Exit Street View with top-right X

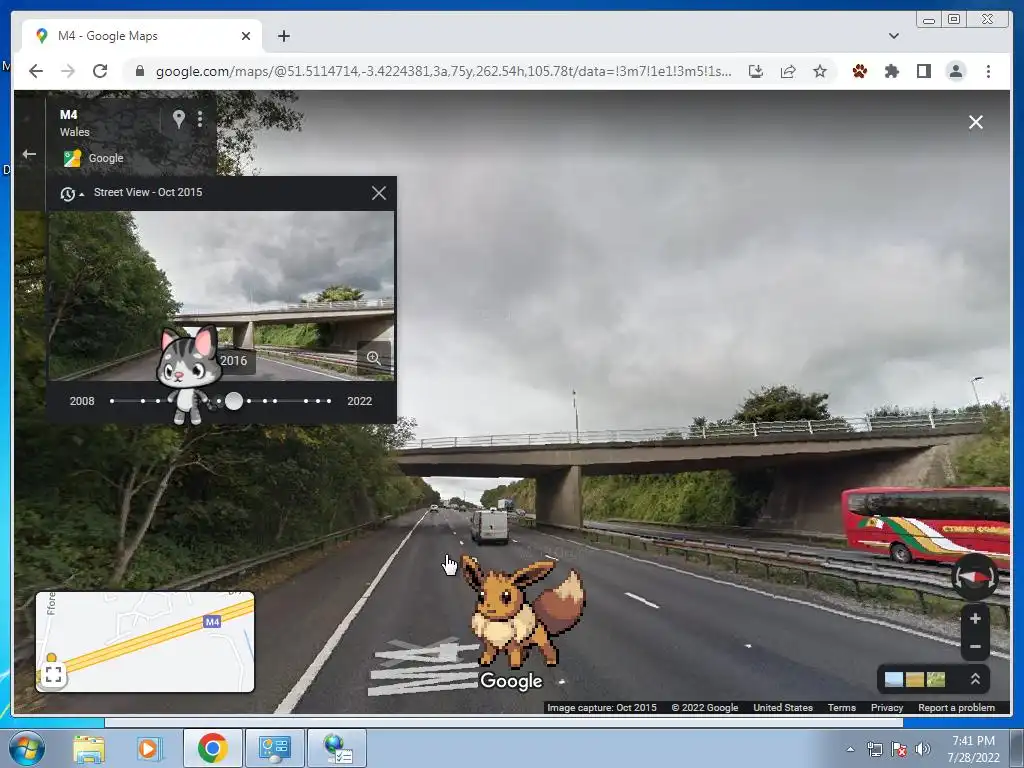(976, 122)
